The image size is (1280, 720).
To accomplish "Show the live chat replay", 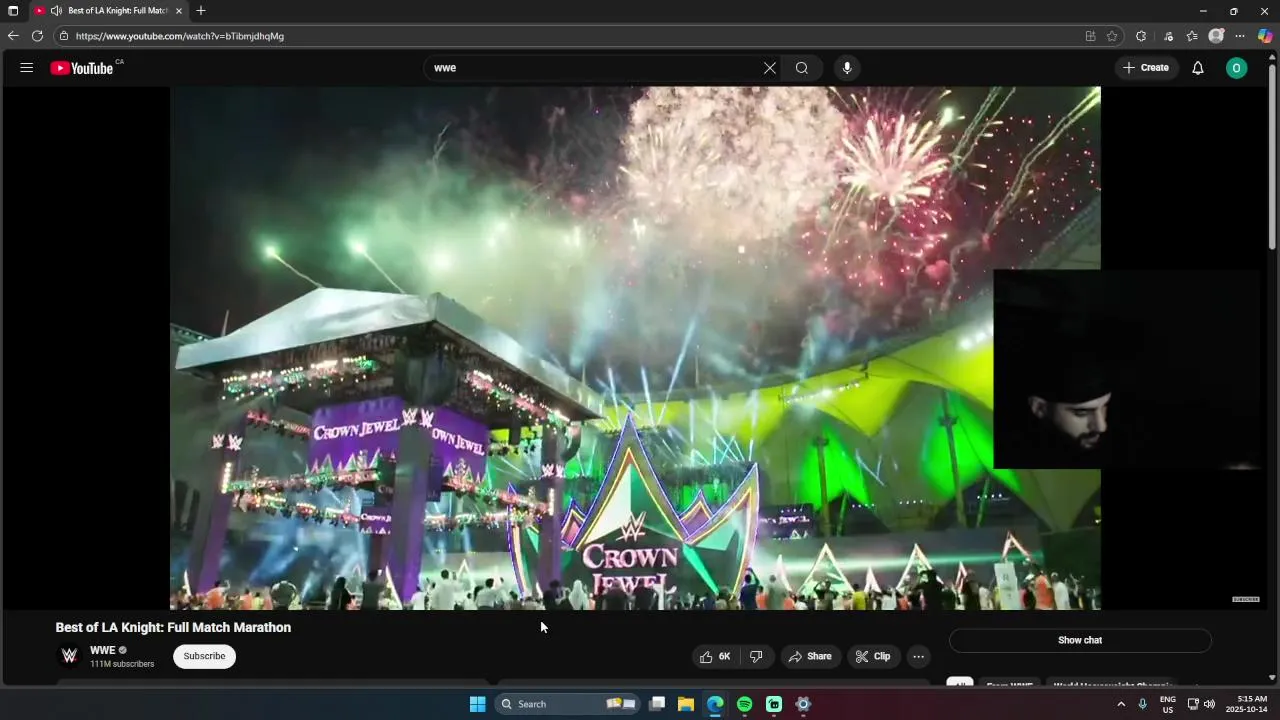I will (1080, 640).
